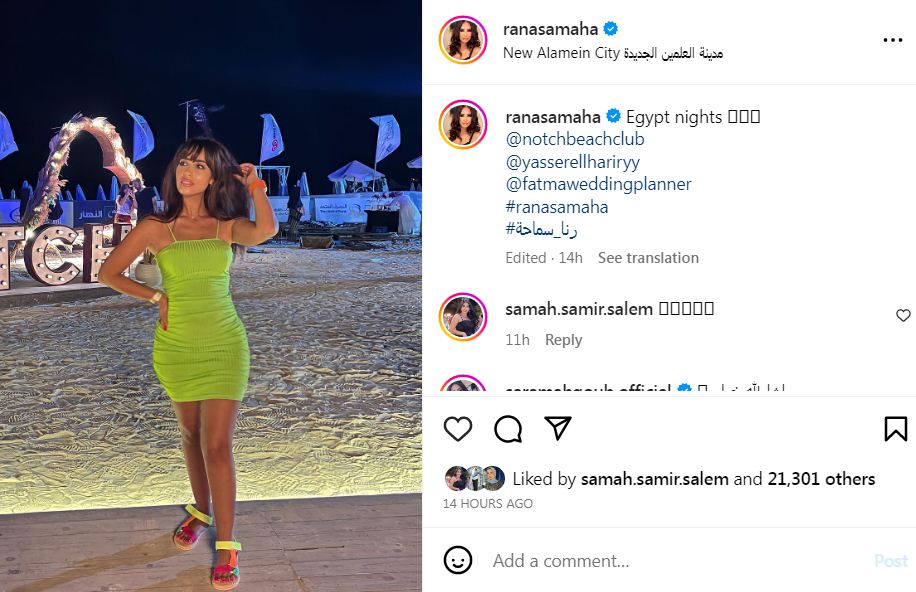
Task: Open samah.samir.salem commenter avatar
Action: (x=463, y=317)
